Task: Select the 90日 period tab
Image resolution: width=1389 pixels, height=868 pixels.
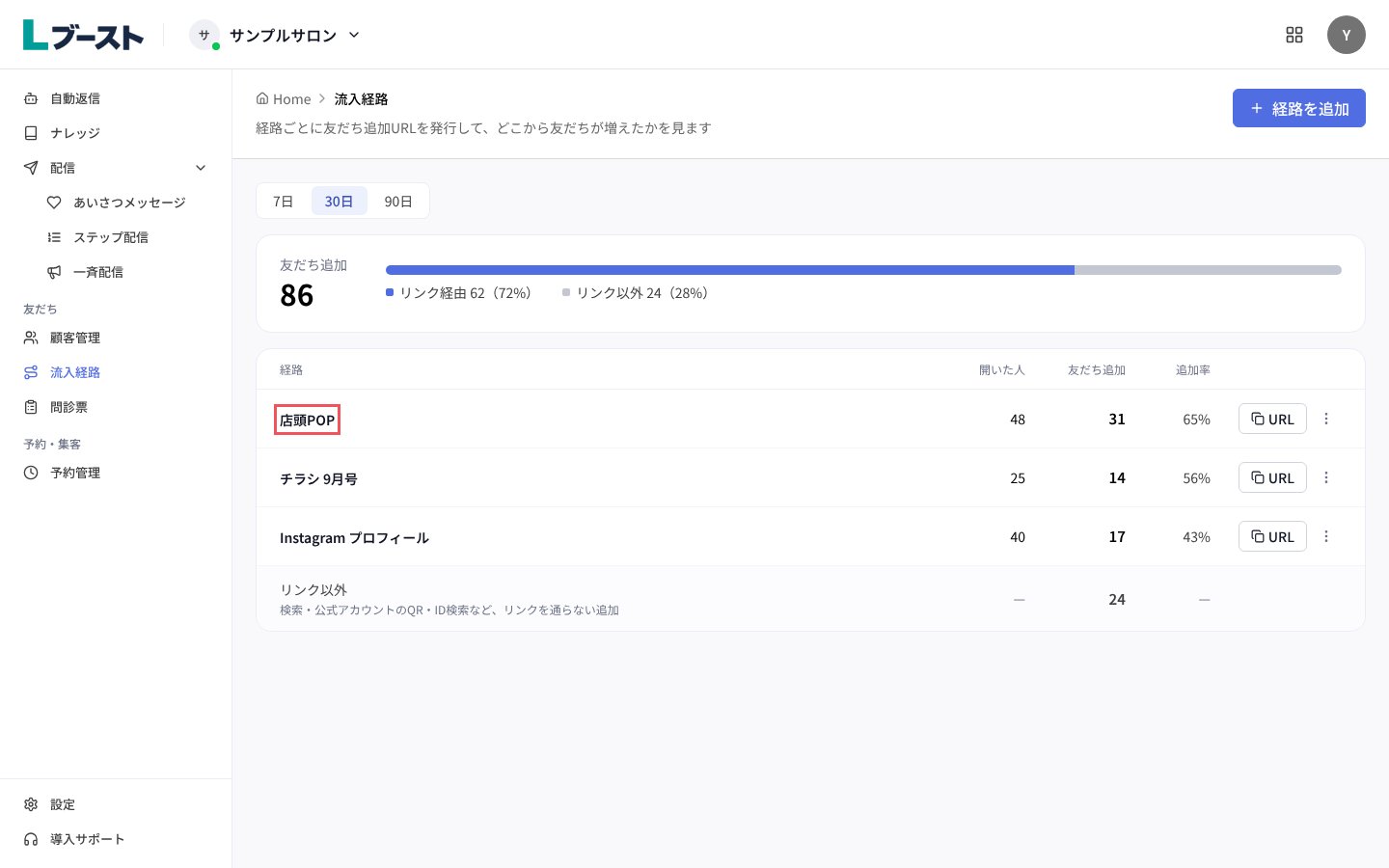Action: click(x=398, y=201)
